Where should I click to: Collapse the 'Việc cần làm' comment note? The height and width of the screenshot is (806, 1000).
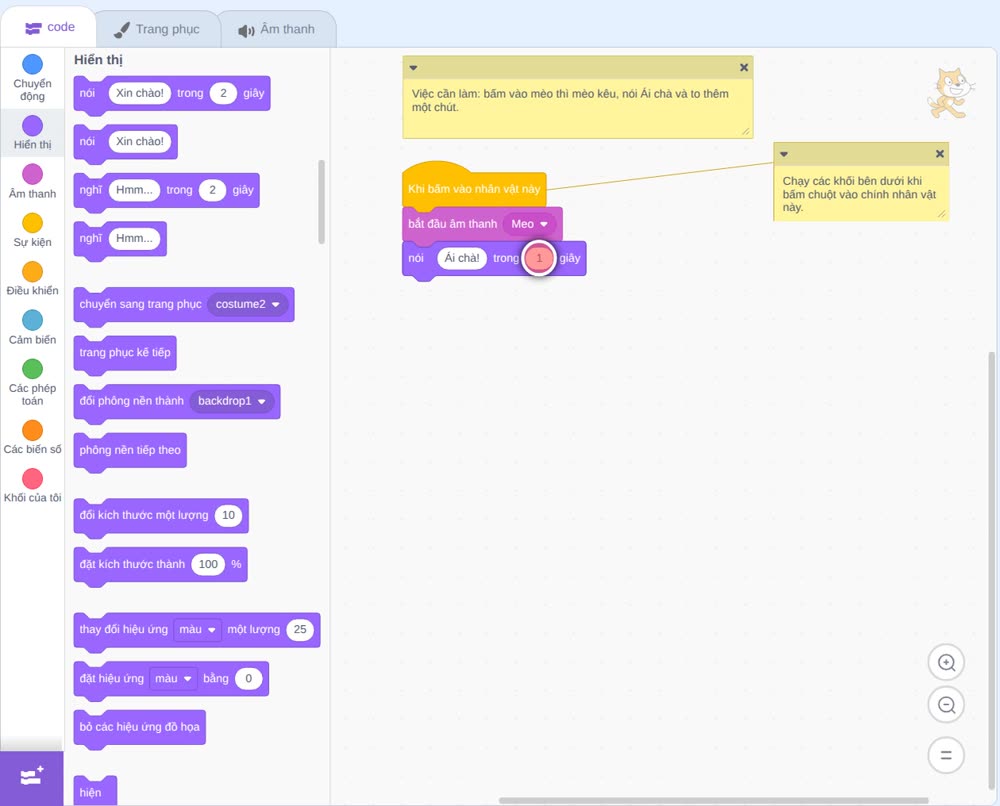(413, 68)
